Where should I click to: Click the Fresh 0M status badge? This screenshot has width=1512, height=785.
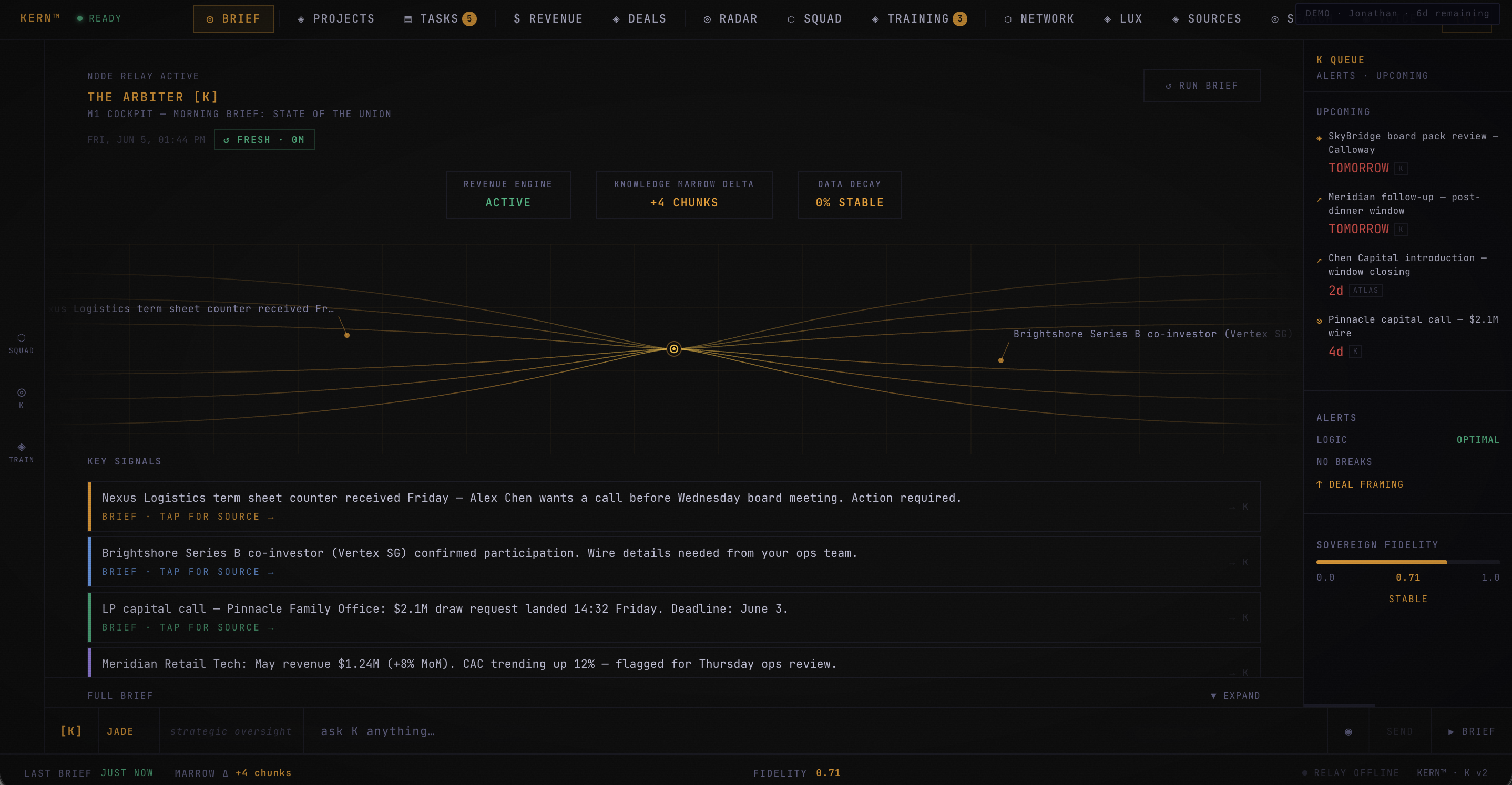(264, 140)
